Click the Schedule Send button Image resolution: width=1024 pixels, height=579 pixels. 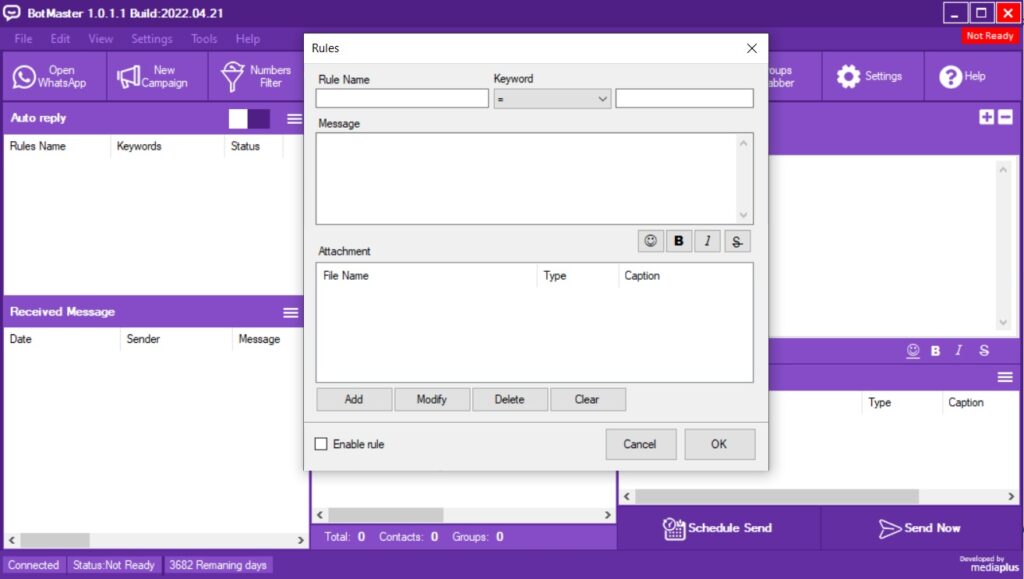point(718,528)
